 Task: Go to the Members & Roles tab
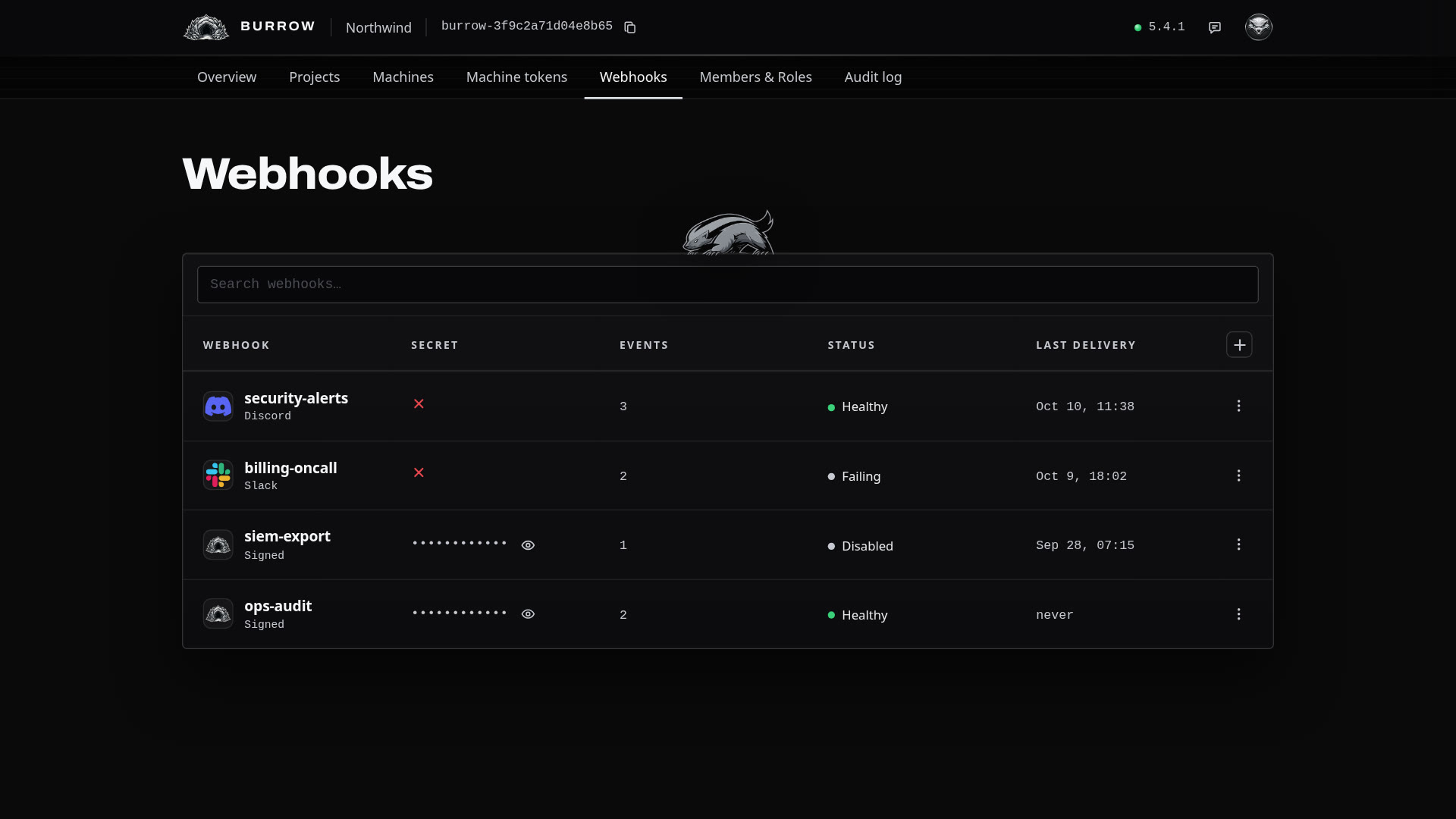755,77
